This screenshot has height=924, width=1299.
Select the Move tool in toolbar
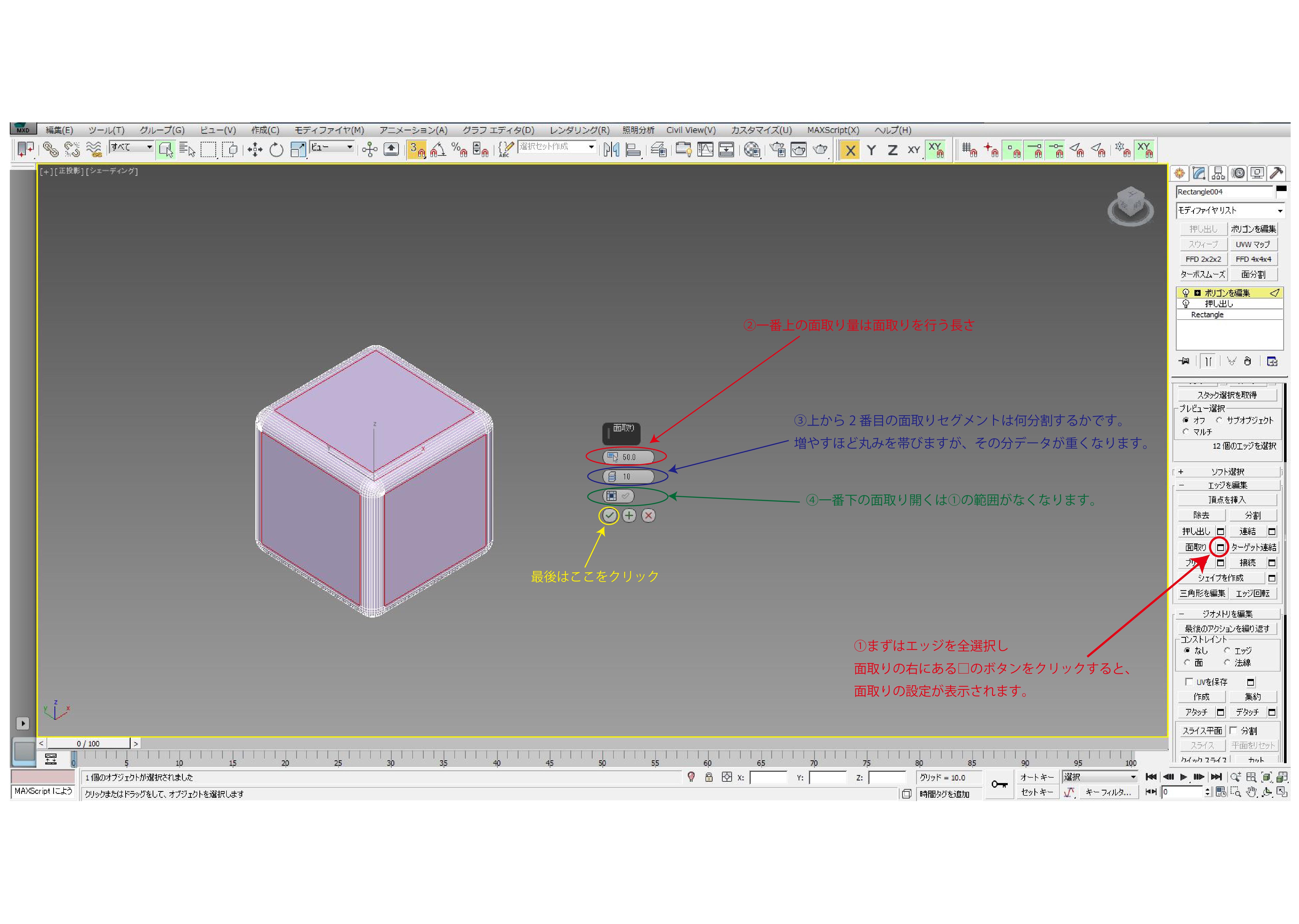click(x=254, y=150)
